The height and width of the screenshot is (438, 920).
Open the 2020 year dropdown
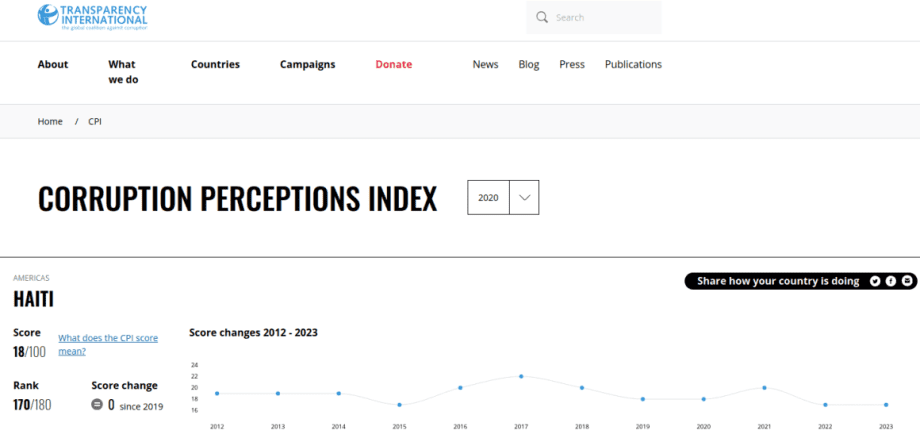point(503,198)
